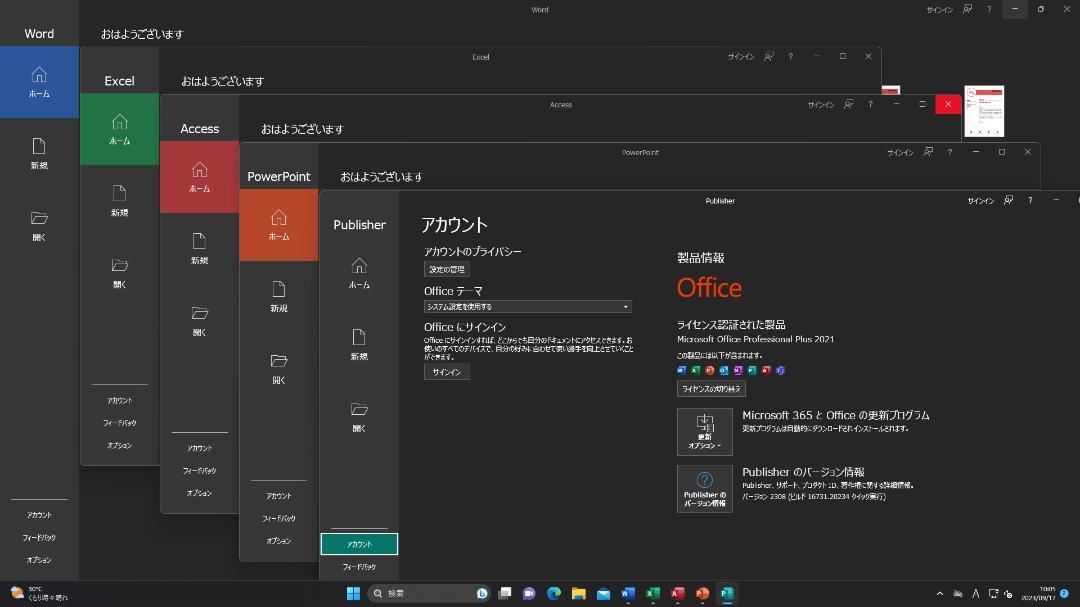Select New (新規) in the Word sidebar

click(39, 154)
